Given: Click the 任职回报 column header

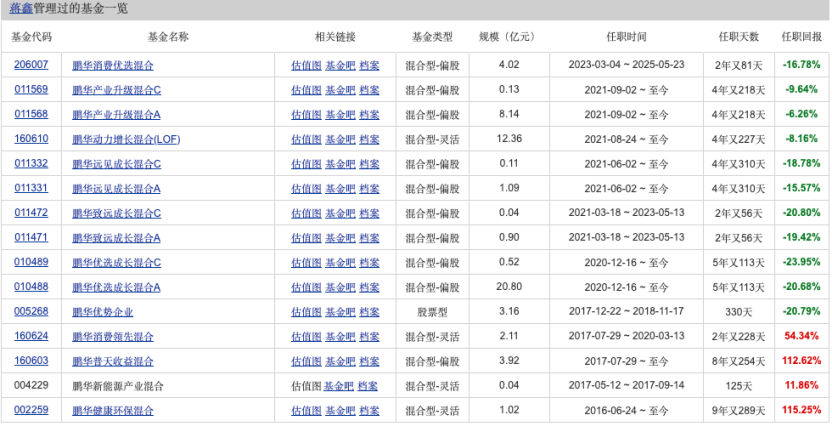Looking at the screenshot, I should point(802,37).
